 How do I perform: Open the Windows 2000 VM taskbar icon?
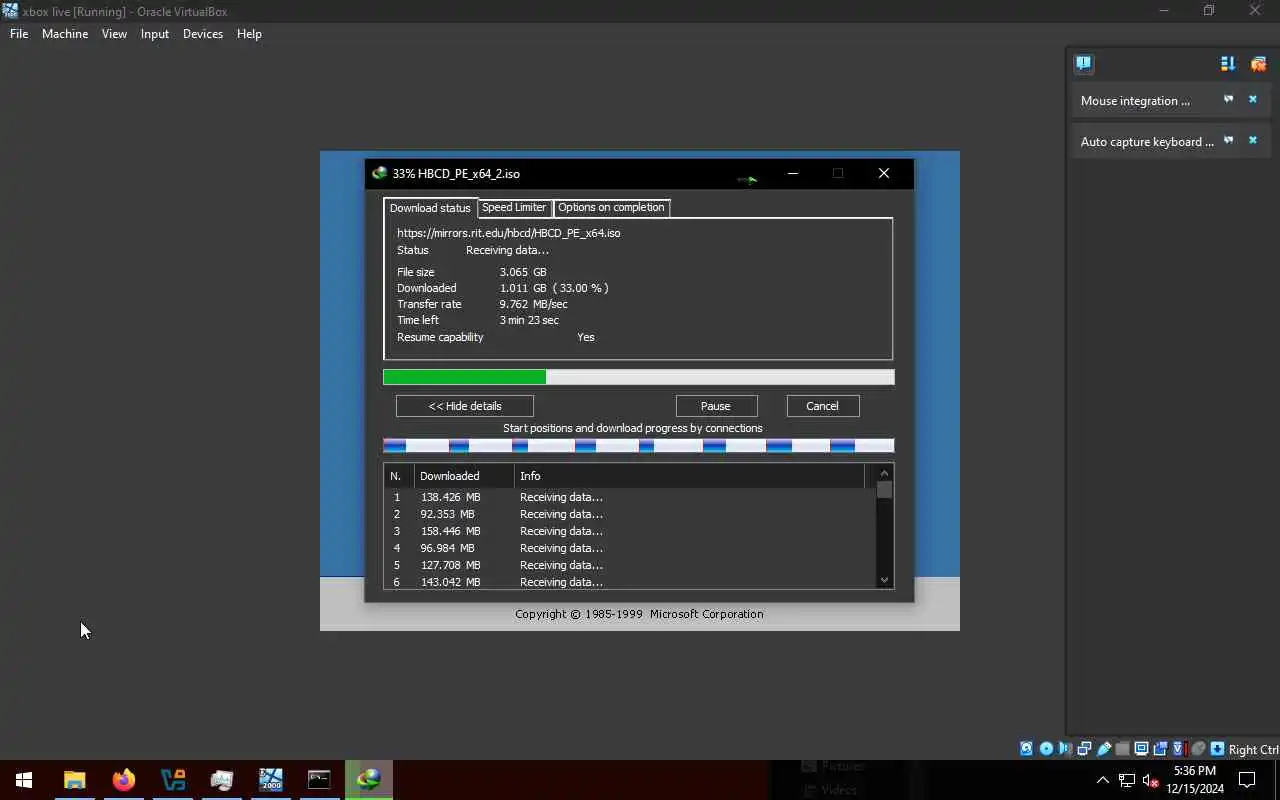271,780
